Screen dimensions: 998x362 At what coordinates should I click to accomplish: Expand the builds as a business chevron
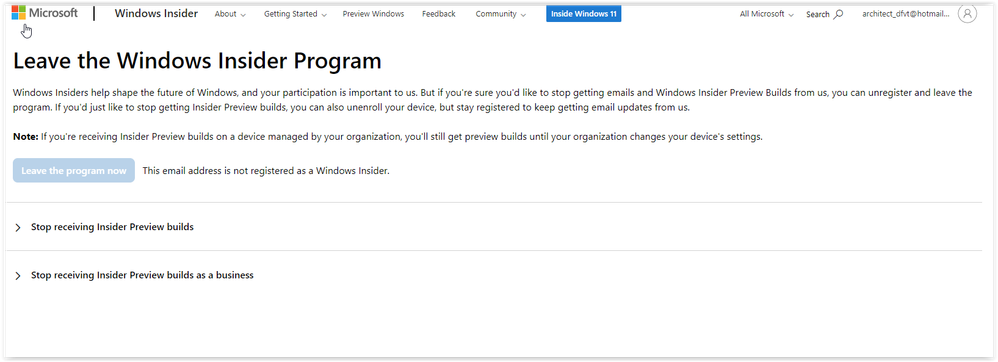[18, 276]
